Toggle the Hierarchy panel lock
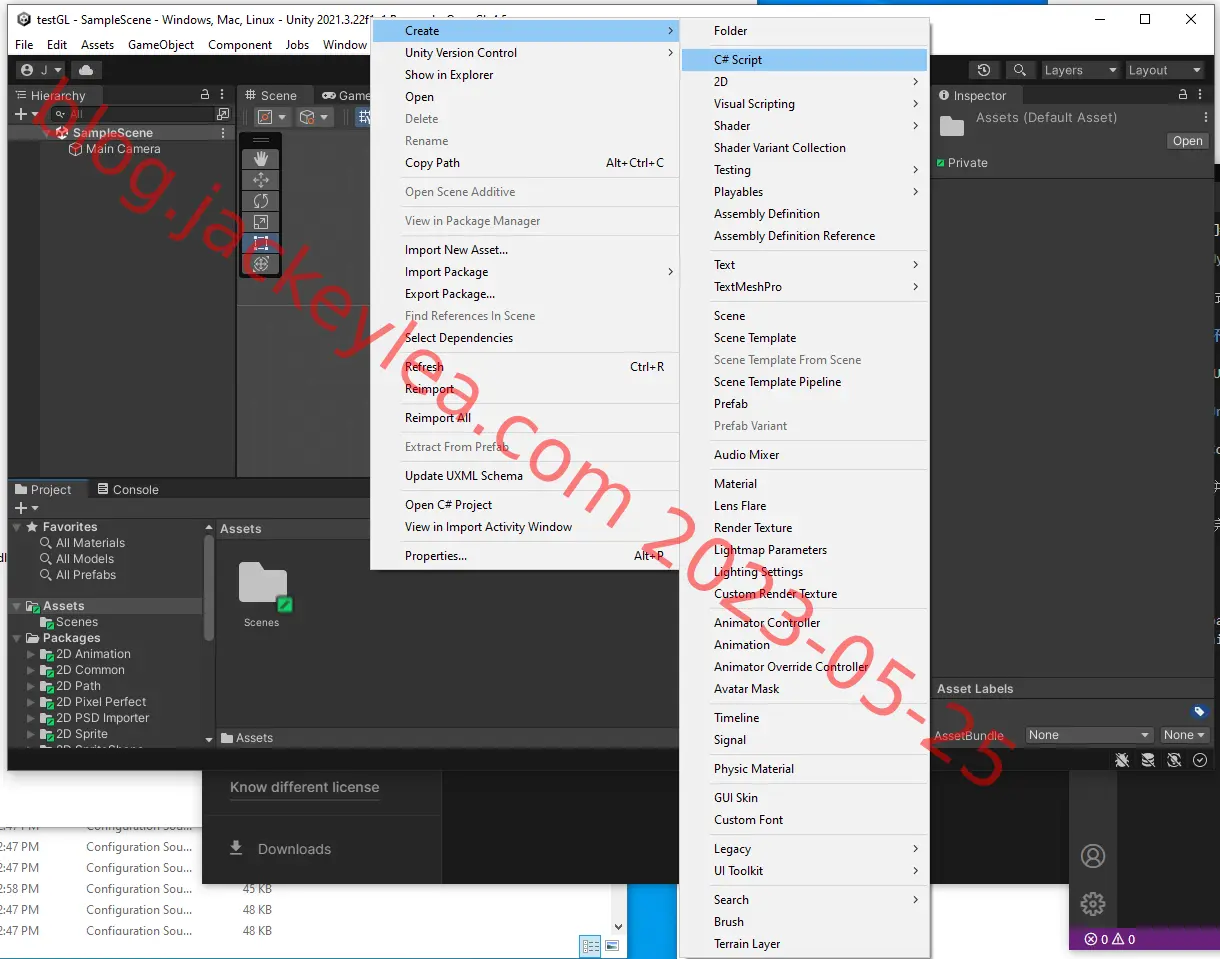This screenshot has height=959, width=1220. [x=206, y=95]
